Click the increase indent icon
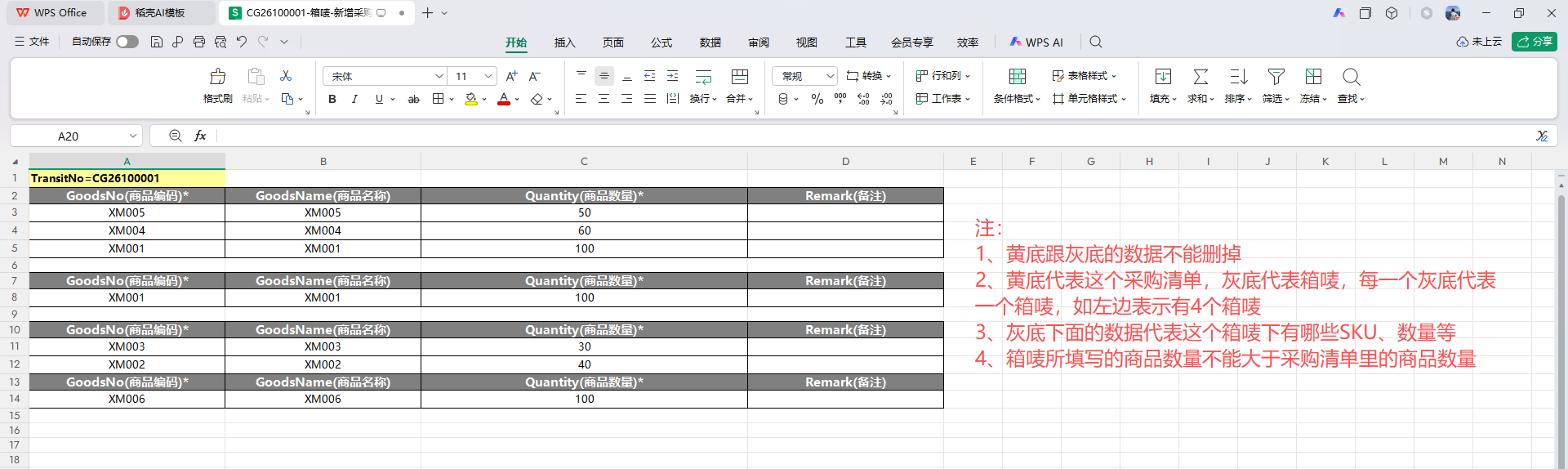The image size is (1568, 469). (x=673, y=76)
